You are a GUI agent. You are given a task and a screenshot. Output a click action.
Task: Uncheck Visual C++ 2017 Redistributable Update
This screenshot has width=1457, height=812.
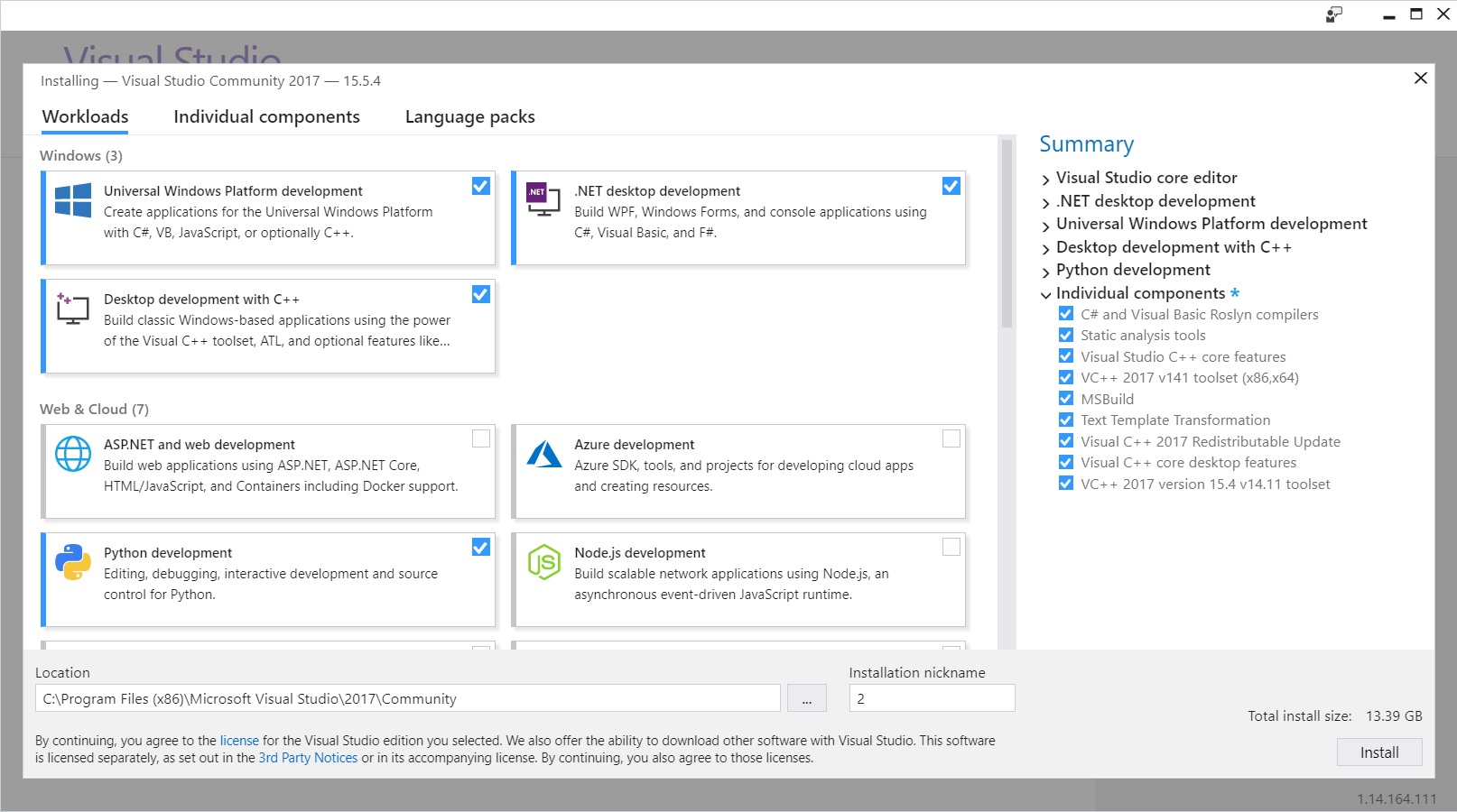coord(1066,441)
